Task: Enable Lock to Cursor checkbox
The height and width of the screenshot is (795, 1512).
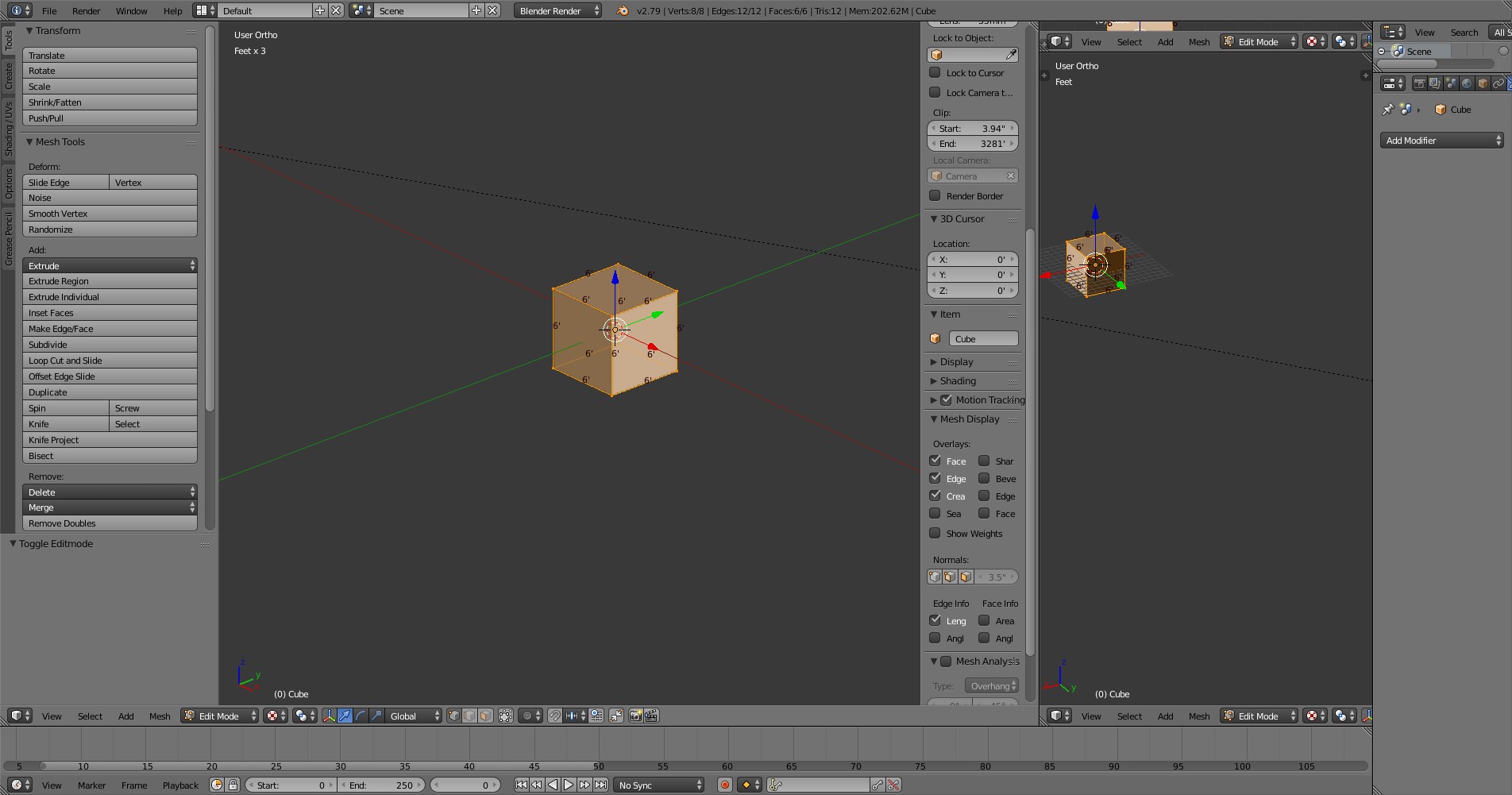Action: [935, 72]
